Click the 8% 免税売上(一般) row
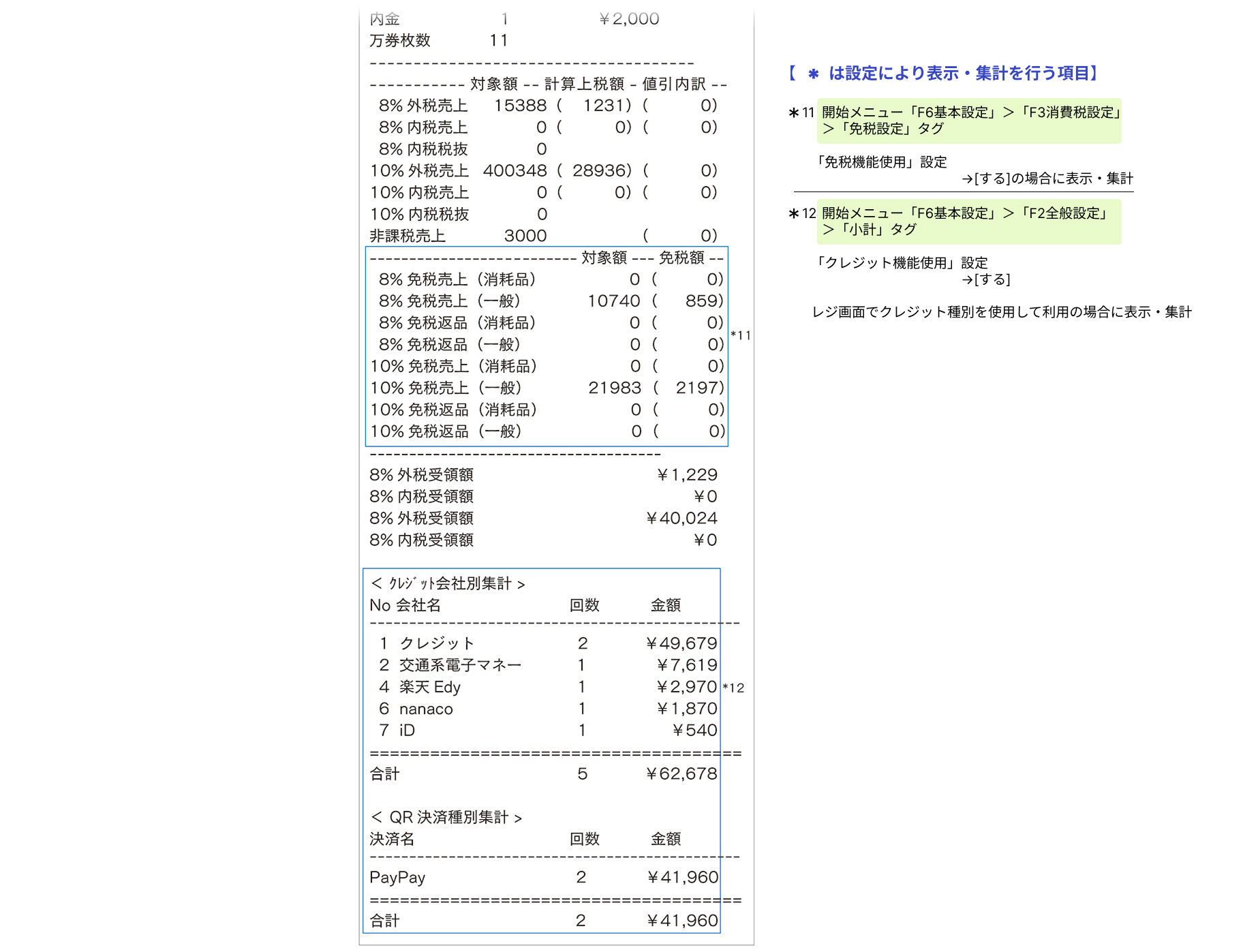Screen dimensions: 1258x952 click(x=547, y=301)
